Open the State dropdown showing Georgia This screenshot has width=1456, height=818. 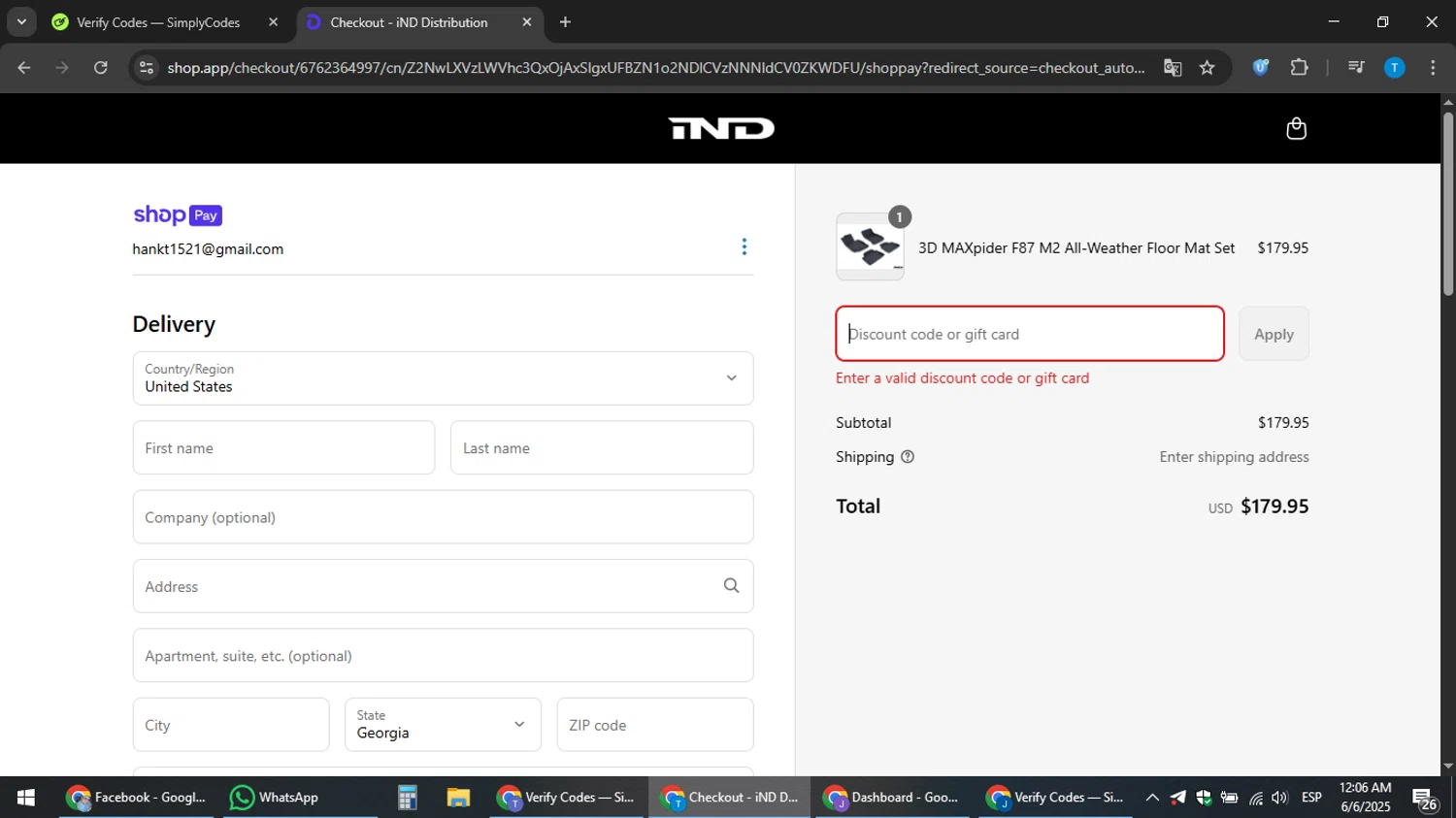tap(443, 725)
